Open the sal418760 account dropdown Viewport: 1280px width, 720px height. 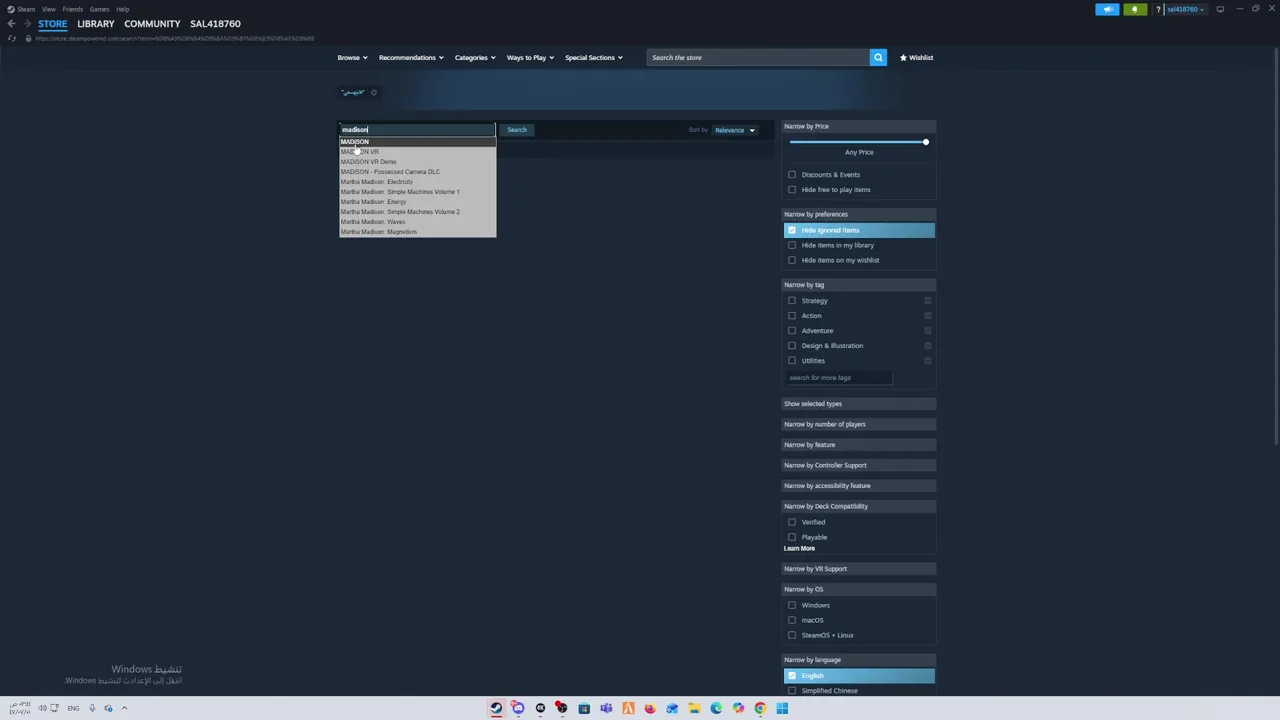click(1185, 9)
